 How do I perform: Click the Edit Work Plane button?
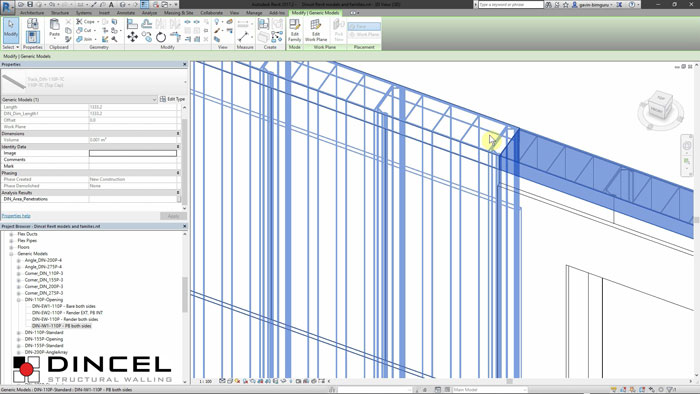(316, 30)
